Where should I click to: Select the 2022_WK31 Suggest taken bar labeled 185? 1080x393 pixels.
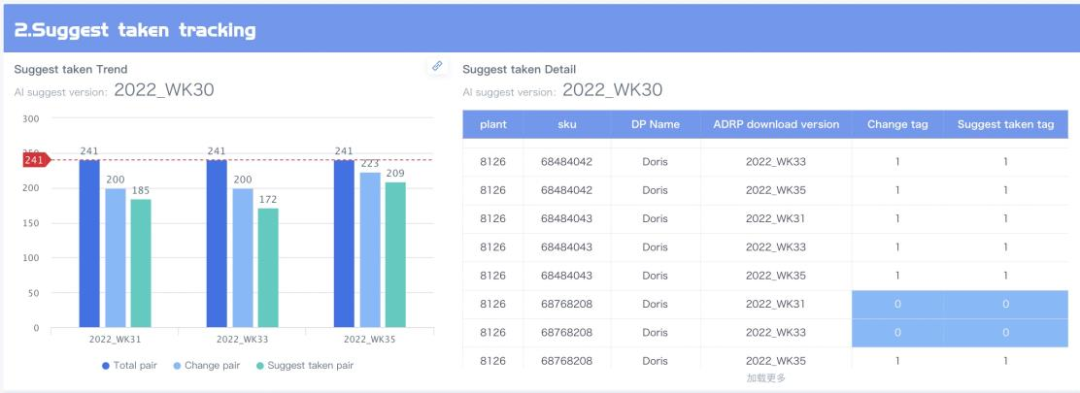[x=141, y=263]
